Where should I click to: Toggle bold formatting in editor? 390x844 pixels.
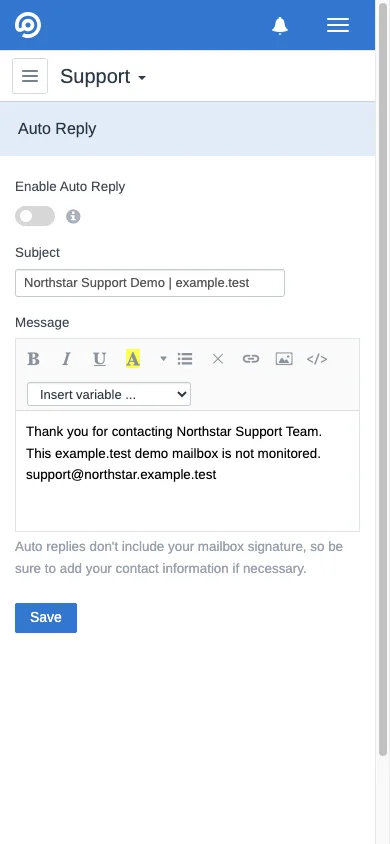pyautogui.click(x=33, y=359)
